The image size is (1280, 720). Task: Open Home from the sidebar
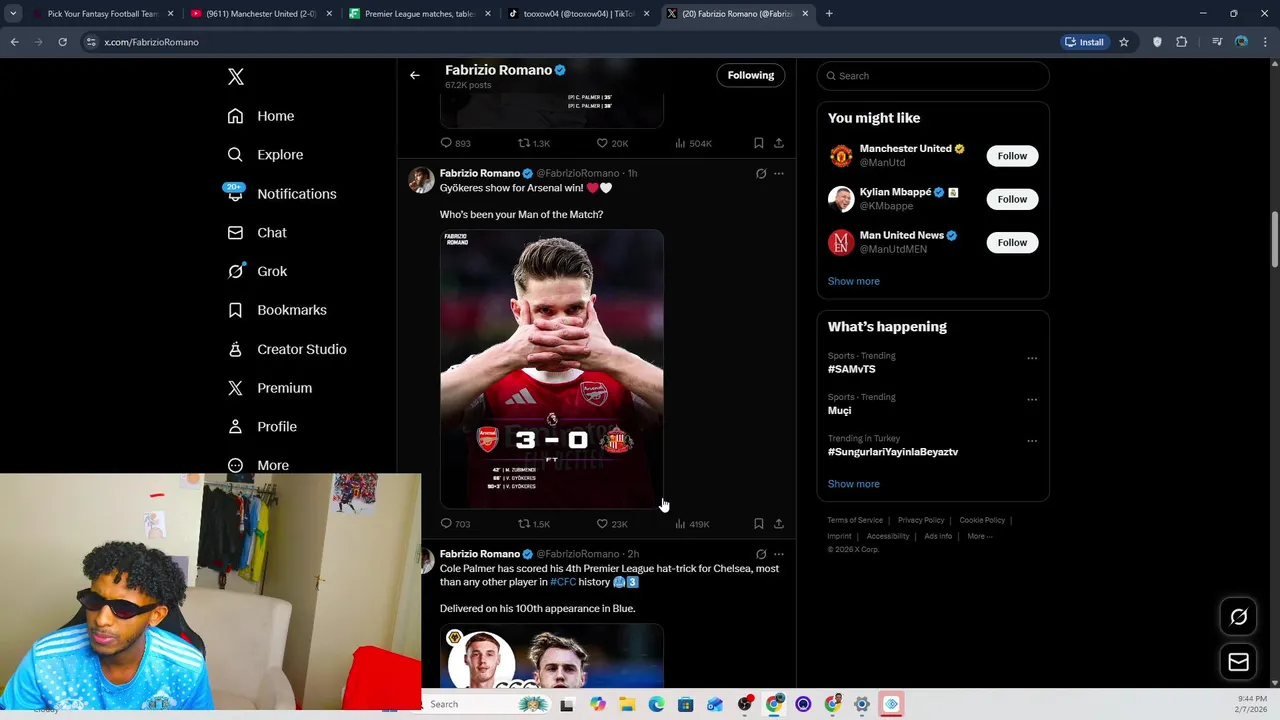(260, 116)
